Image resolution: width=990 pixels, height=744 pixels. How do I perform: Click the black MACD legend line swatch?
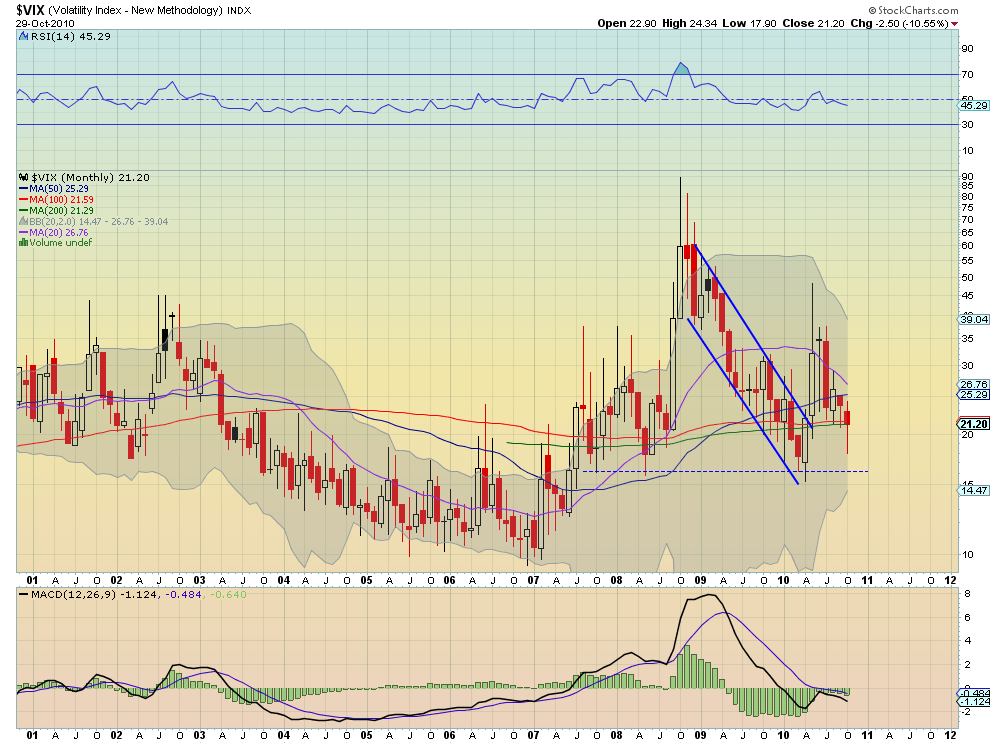click(x=23, y=594)
